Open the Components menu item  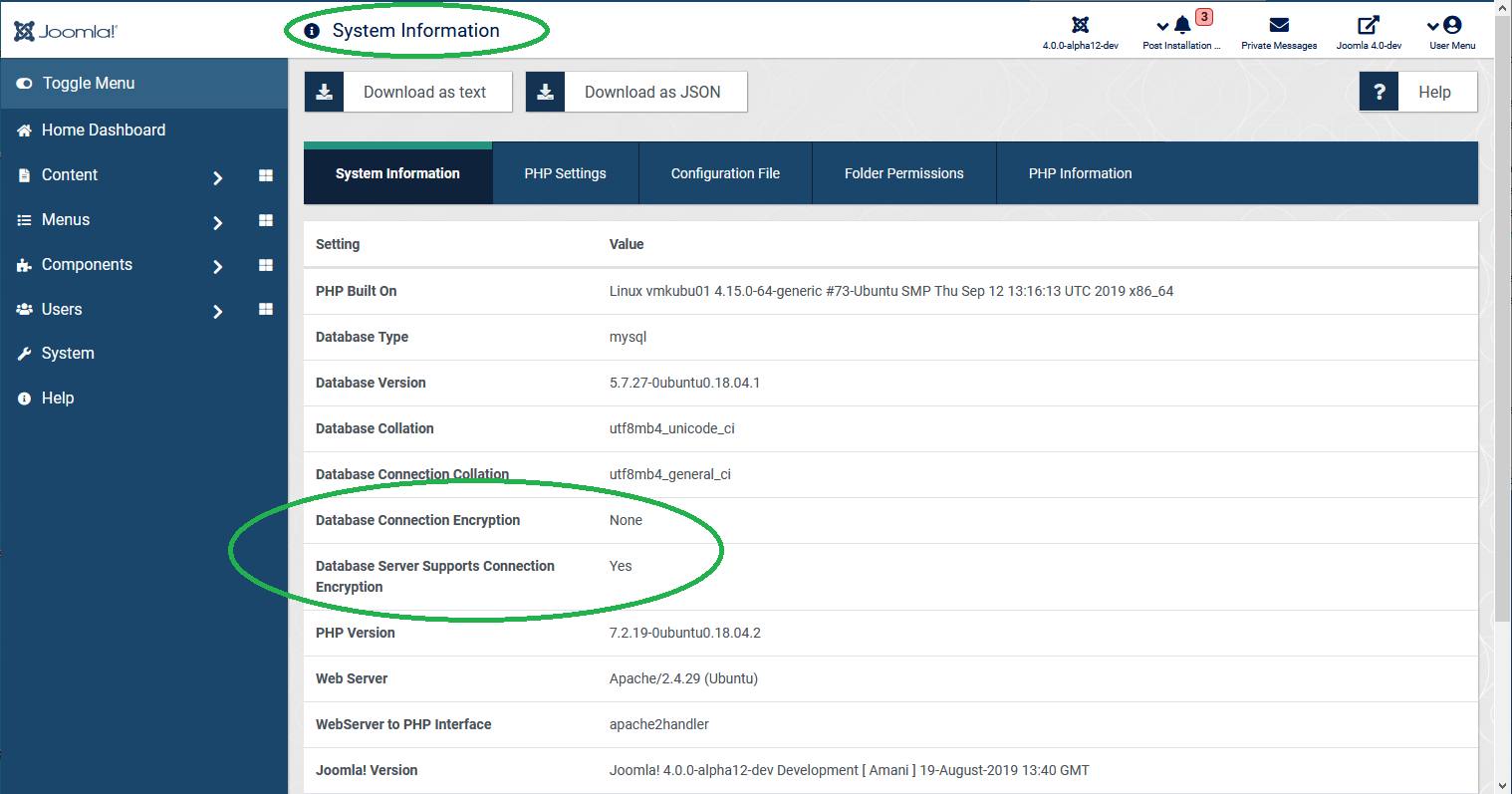point(87,265)
